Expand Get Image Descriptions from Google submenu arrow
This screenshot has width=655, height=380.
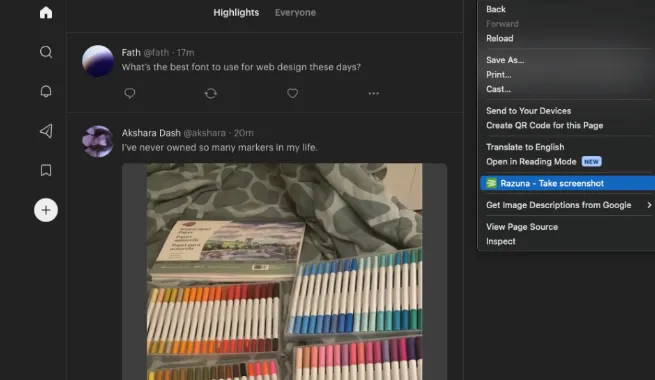click(649, 205)
